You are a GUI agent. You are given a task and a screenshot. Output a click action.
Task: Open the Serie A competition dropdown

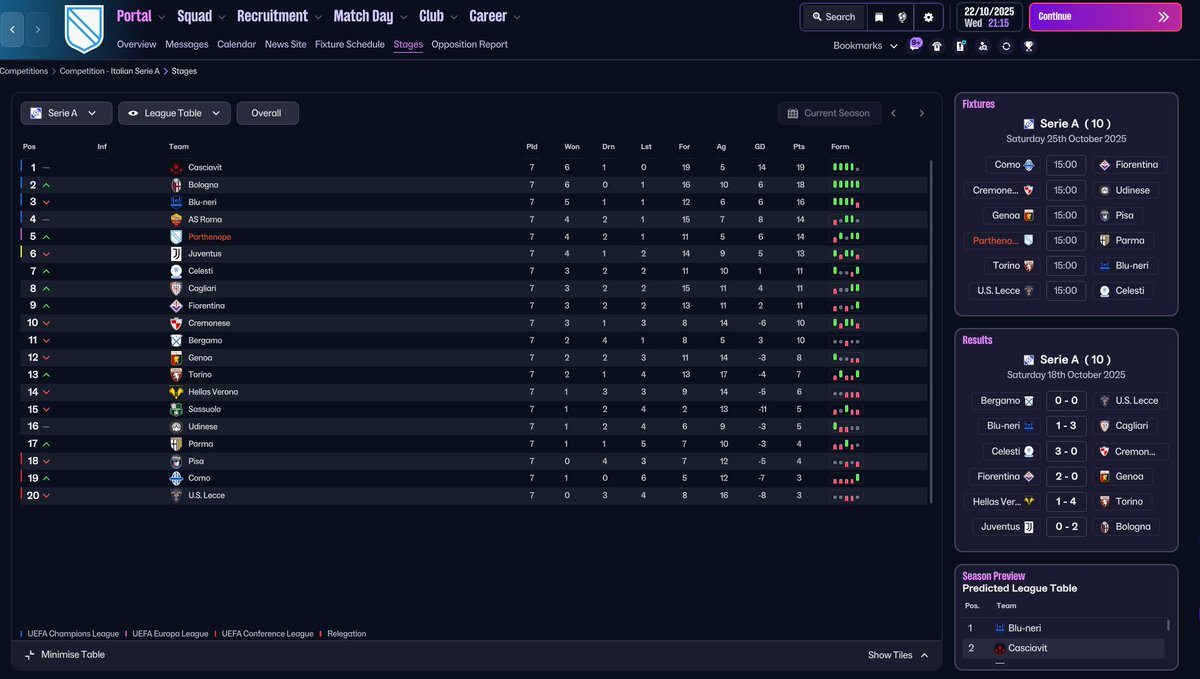pos(66,113)
